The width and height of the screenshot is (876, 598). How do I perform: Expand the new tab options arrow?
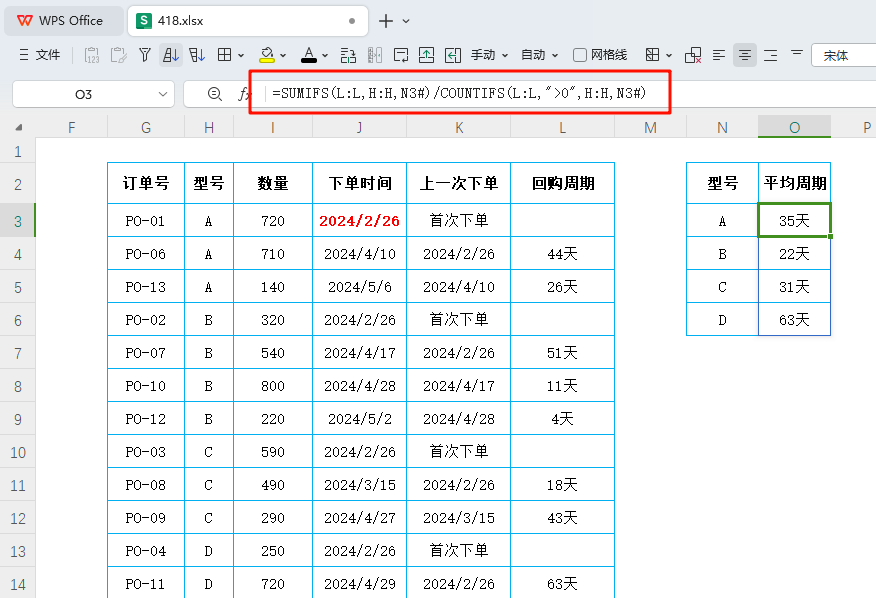[406, 21]
